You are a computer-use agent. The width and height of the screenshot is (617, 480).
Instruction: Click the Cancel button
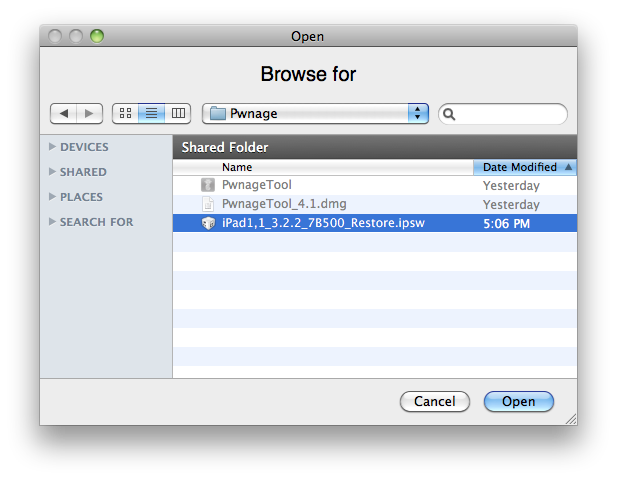pyautogui.click(x=434, y=401)
